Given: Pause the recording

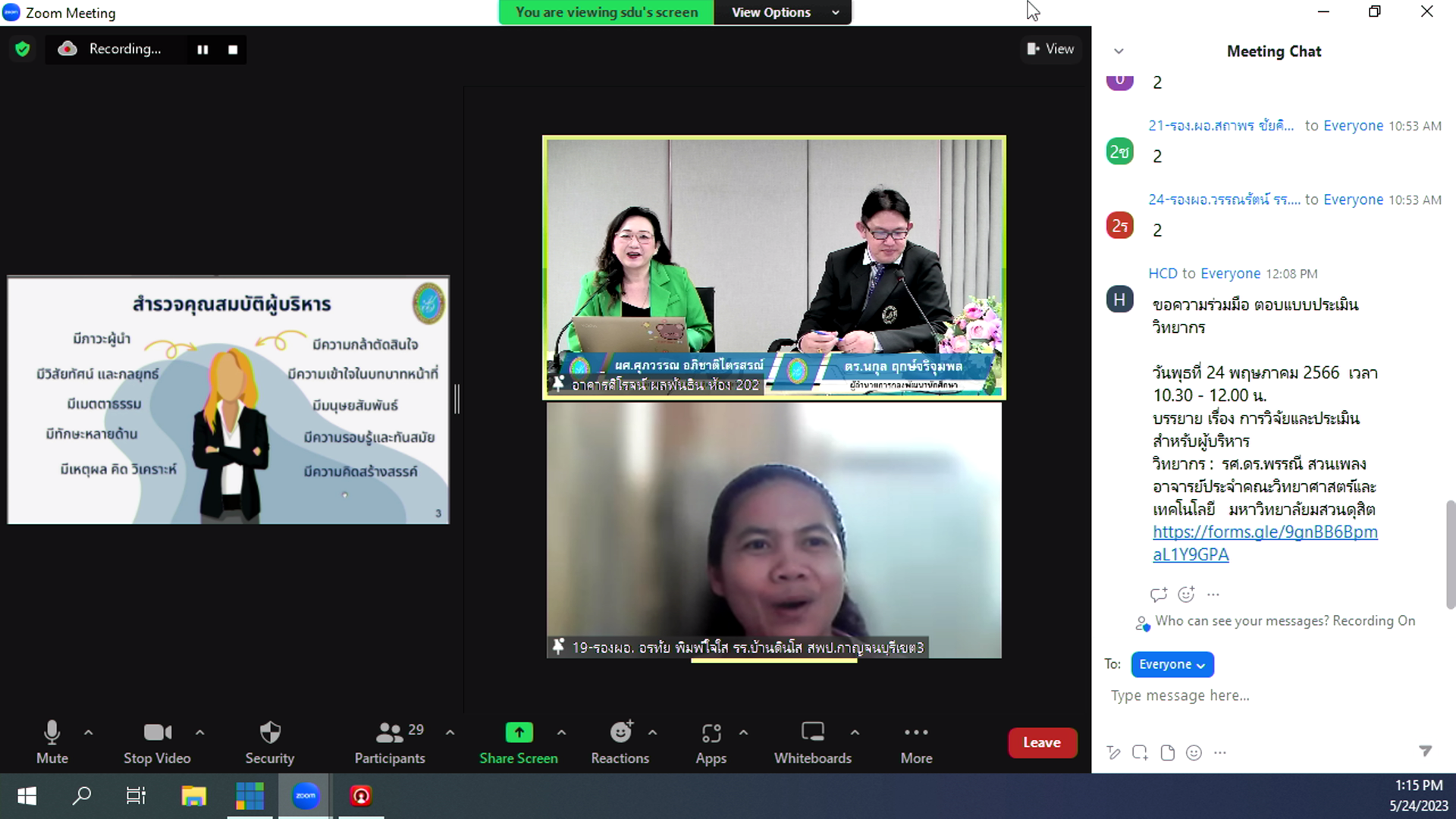Looking at the screenshot, I should click(202, 49).
